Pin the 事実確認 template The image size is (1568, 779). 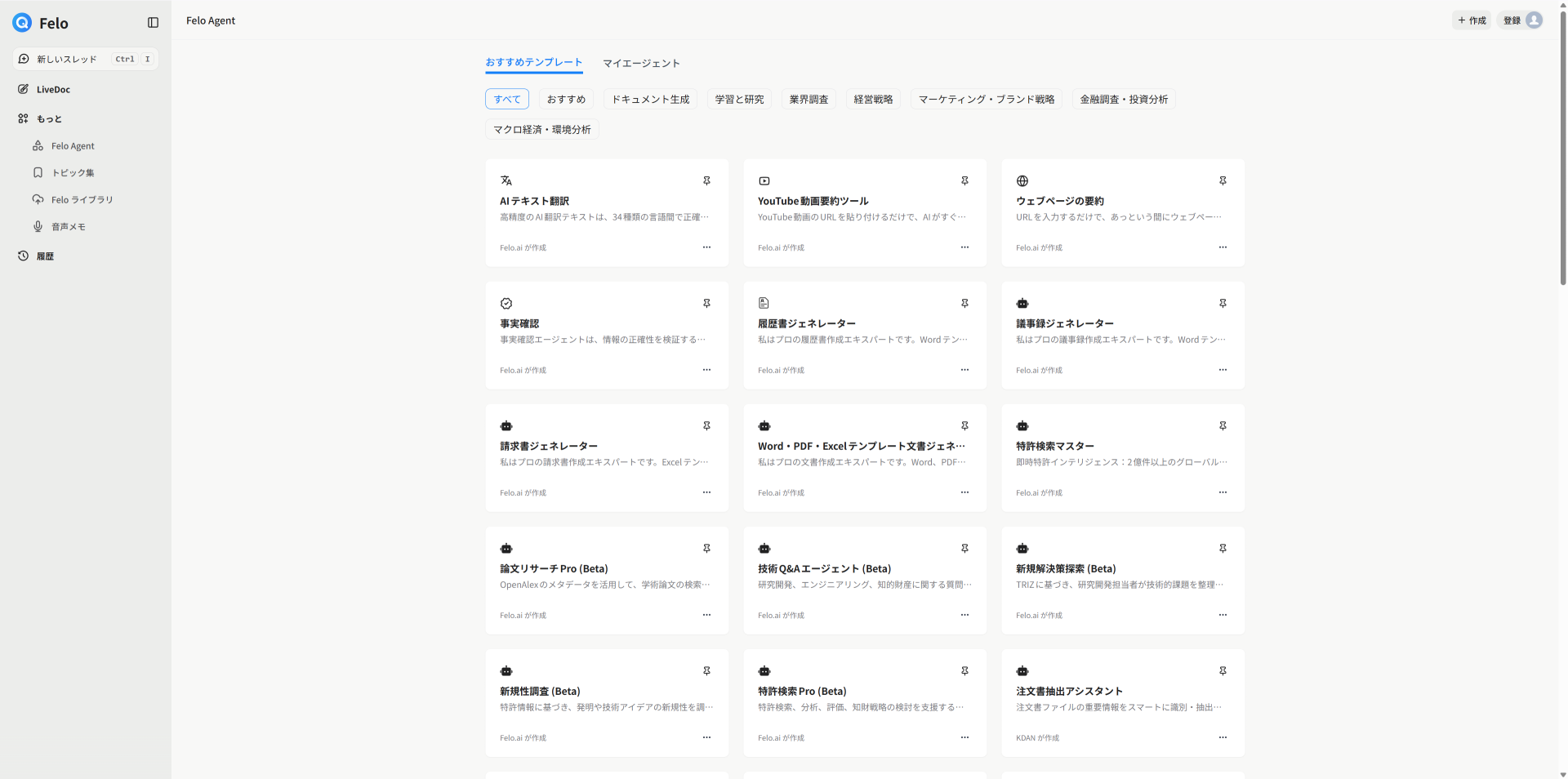point(706,304)
